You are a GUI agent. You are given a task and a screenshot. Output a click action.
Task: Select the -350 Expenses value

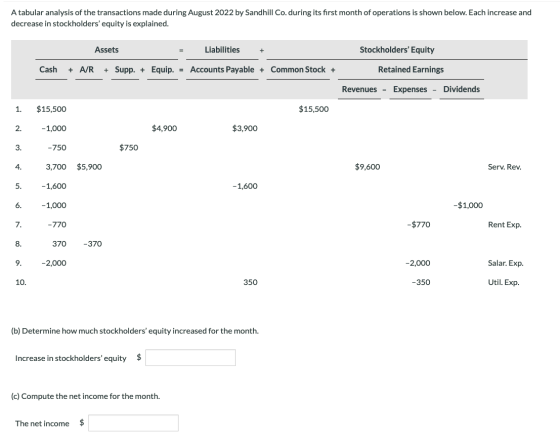[x=421, y=283]
